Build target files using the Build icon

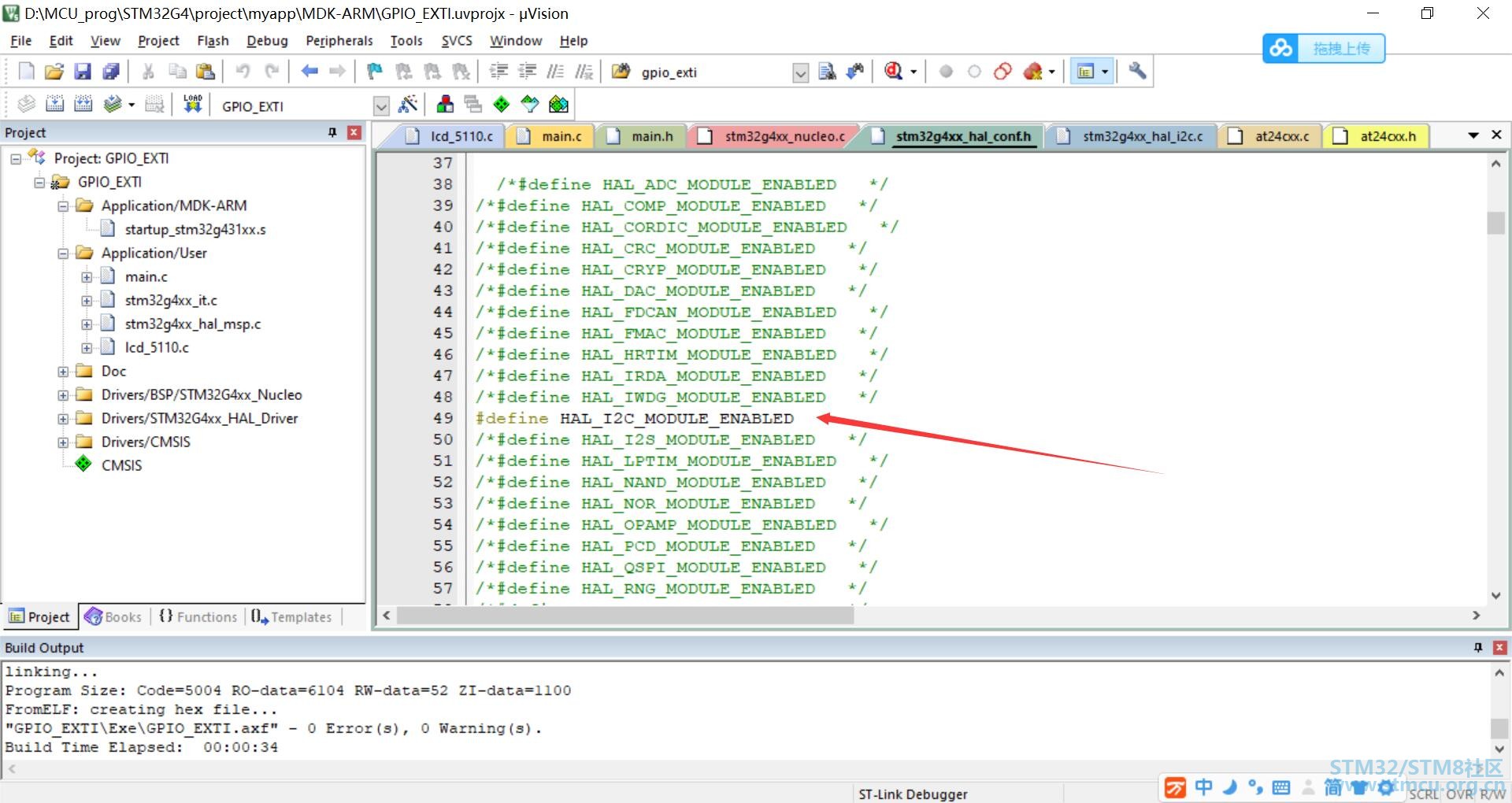tap(54, 104)
